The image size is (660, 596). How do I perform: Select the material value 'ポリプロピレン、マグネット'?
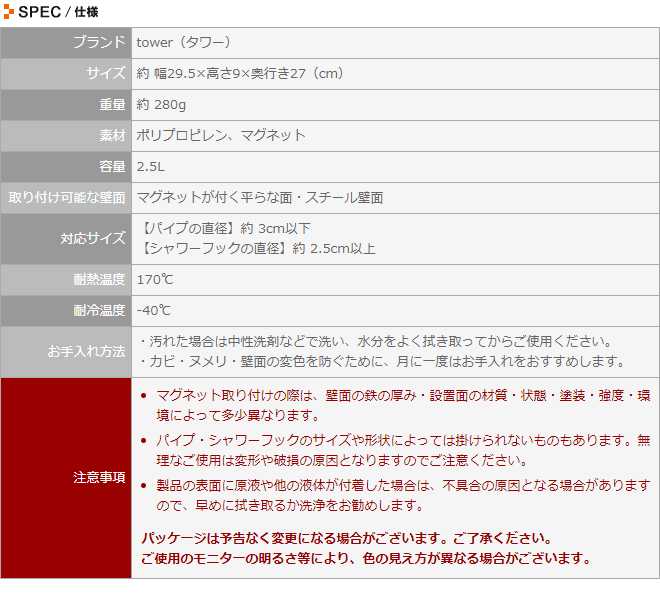(221, 136)
